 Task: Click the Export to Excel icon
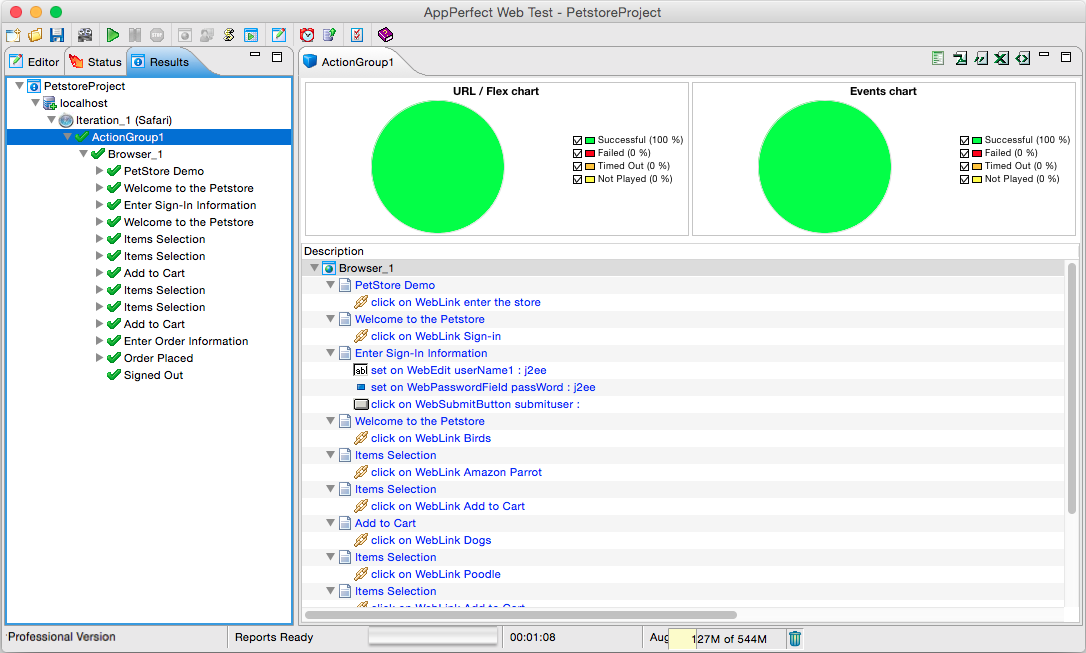pyautogui.click(x=1001, y=58)
